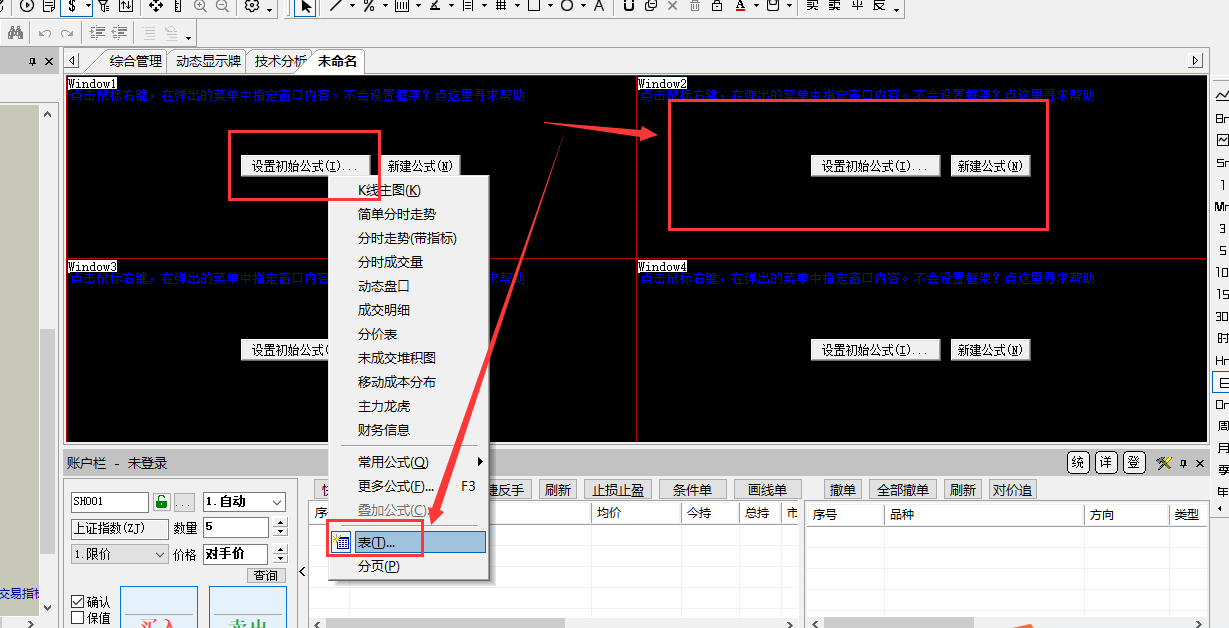Click the 止损止盈 button
This screenshot has width=1229, height=628.
(x=617, y=490)
